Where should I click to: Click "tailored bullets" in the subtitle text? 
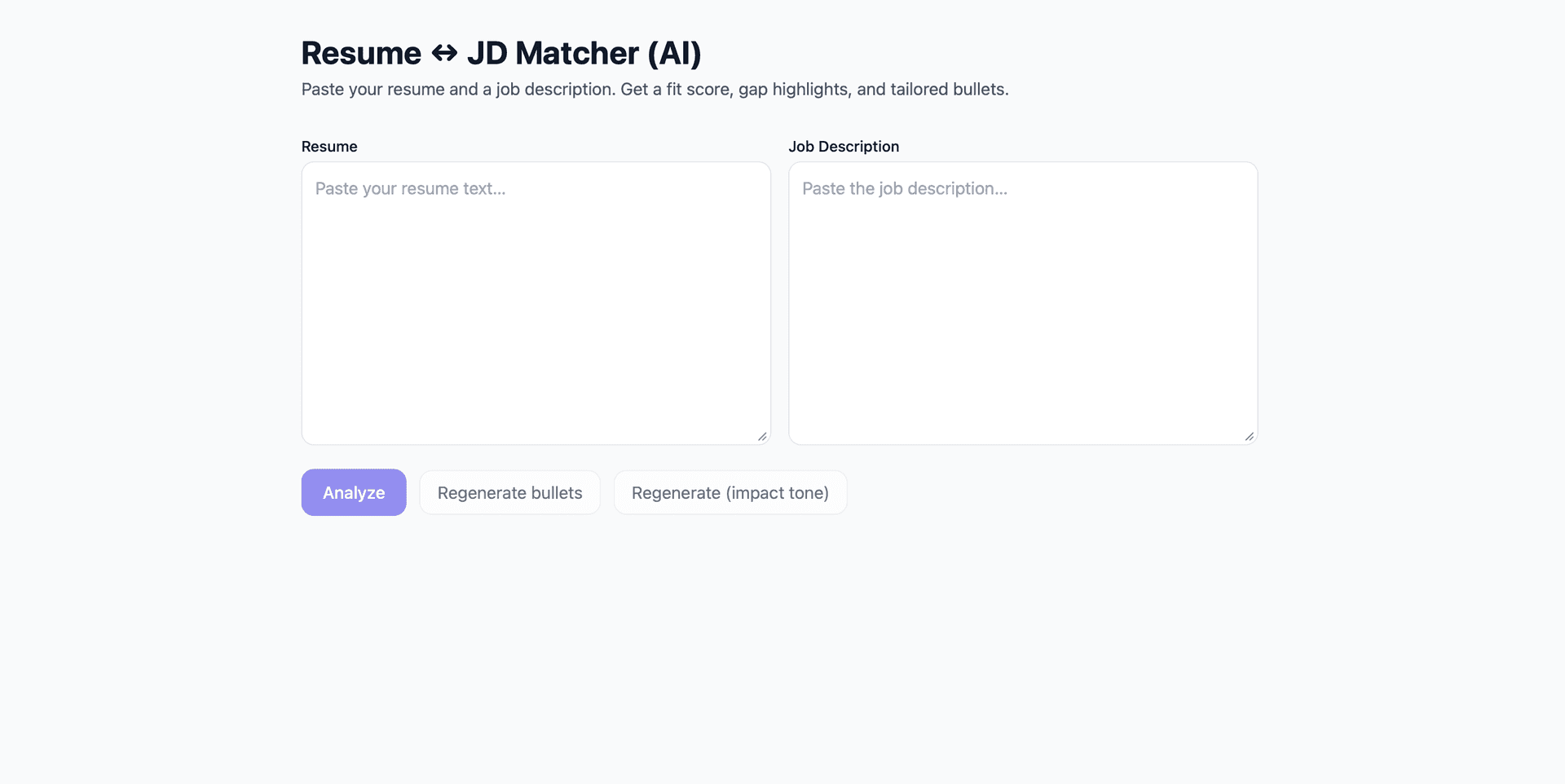click(948, 90)
